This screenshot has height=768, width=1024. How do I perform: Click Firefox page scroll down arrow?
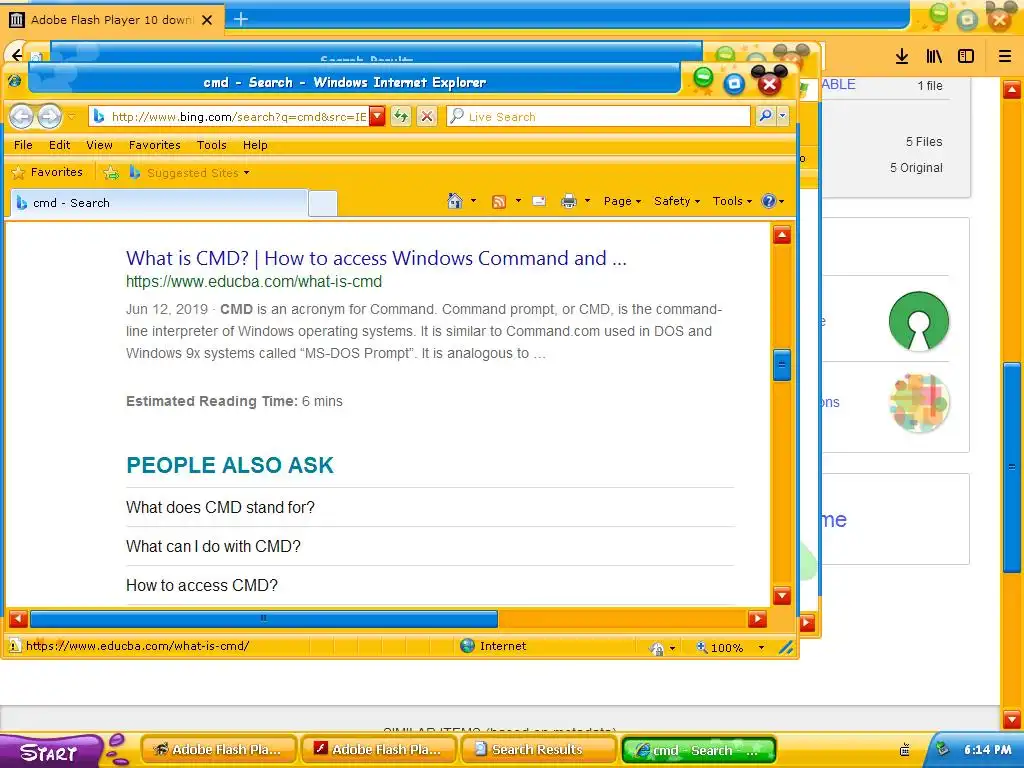coord(1012,719)
